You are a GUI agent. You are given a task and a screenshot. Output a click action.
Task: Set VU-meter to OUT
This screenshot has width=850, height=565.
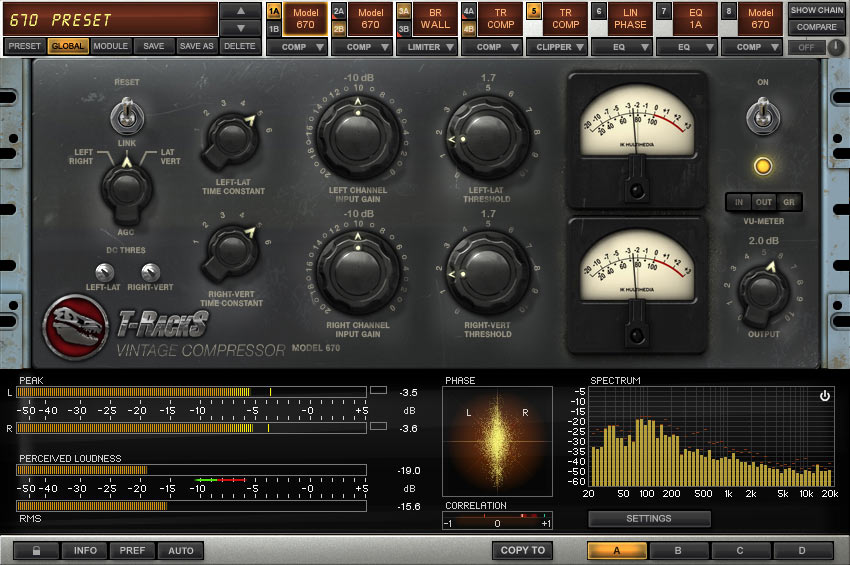point(763,202)
